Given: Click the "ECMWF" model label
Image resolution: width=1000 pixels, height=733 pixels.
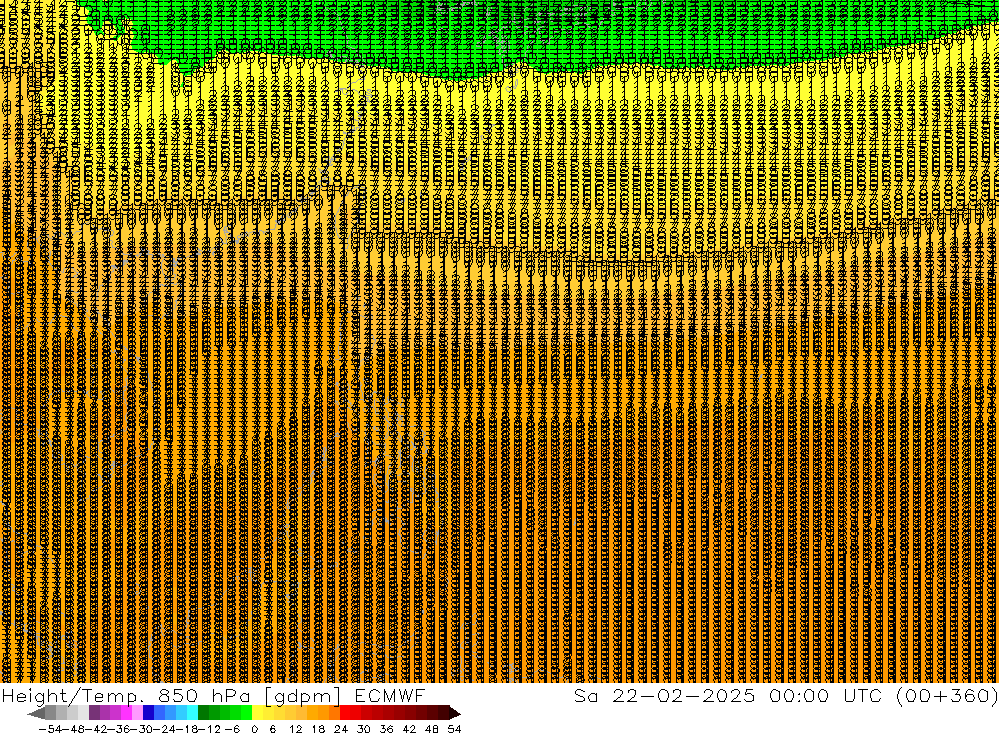Looking at the screenshot, I should pos(389,696).
